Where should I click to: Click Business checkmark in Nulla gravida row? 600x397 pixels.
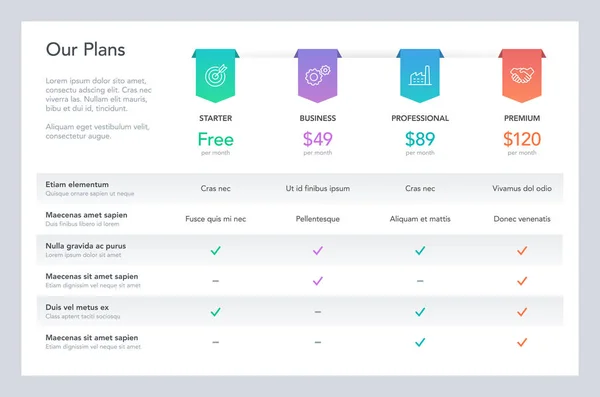318,251
